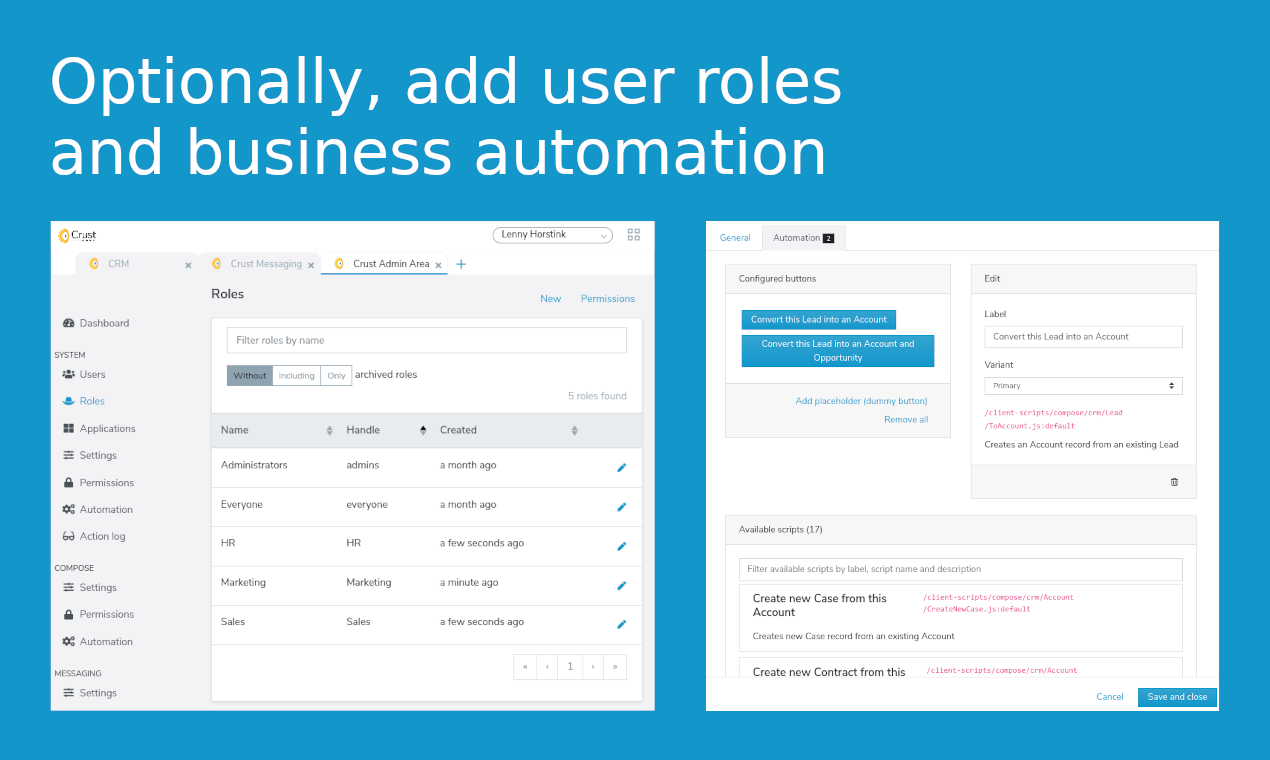Open the Lenny Horstink user dropdown
The height and width of the screenshot is (760, 1270).
(552, 235)
